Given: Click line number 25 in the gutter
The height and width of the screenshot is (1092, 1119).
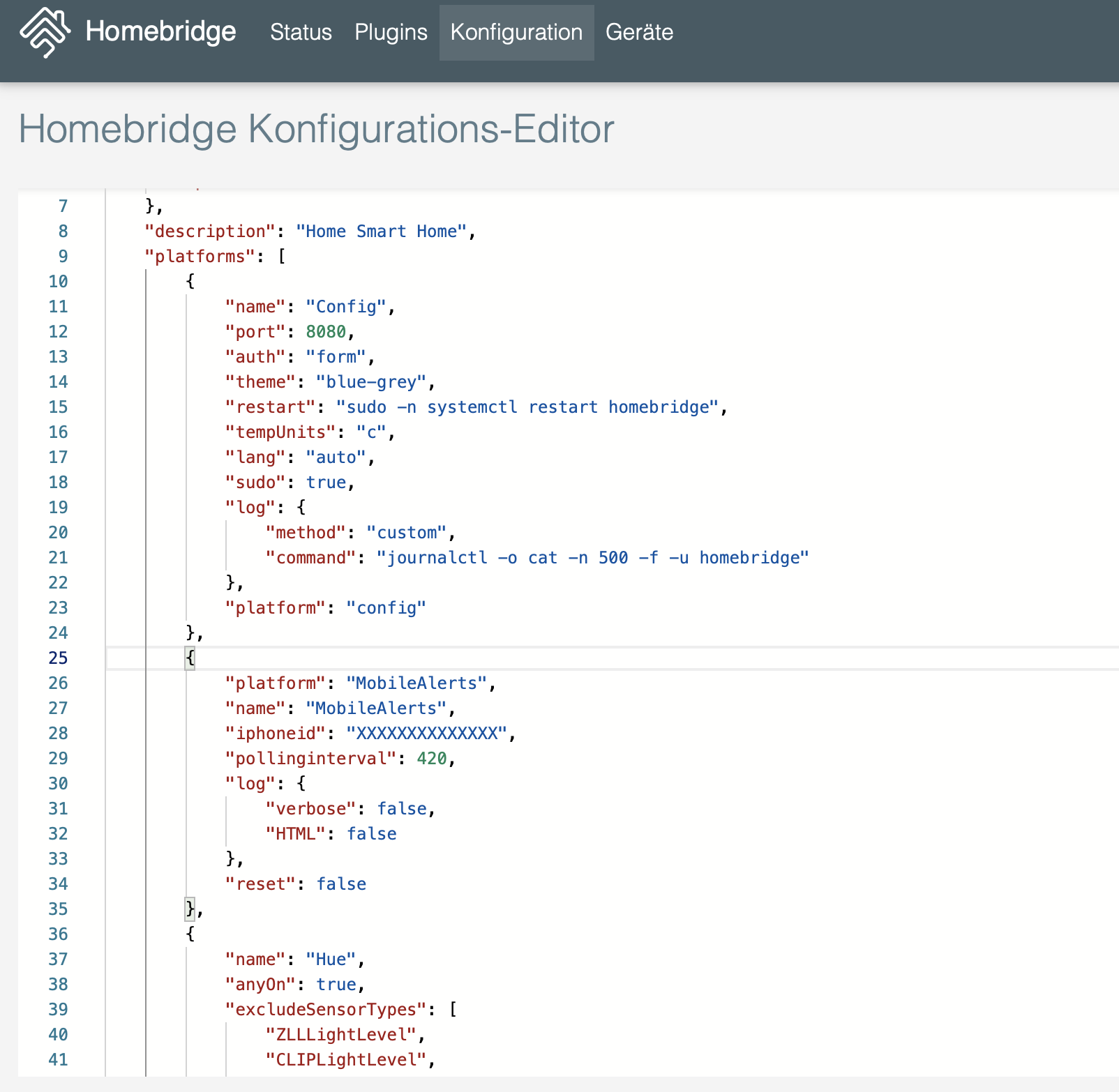Looking at the screenshot, I should pos(58,658).
